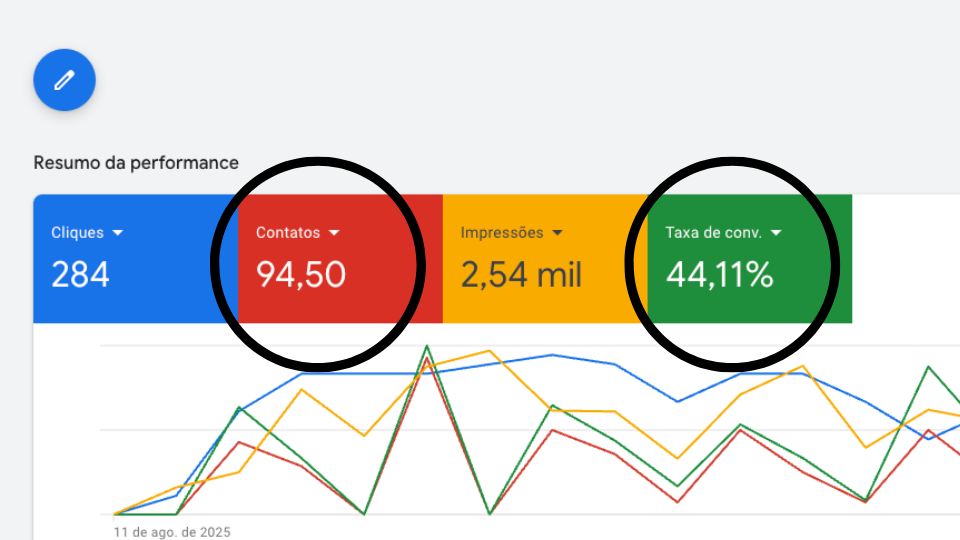Image resolution: width=960 pixels, height=540 pixels.
Task: Click the Cliques metric label
Action: coord(77,233)
